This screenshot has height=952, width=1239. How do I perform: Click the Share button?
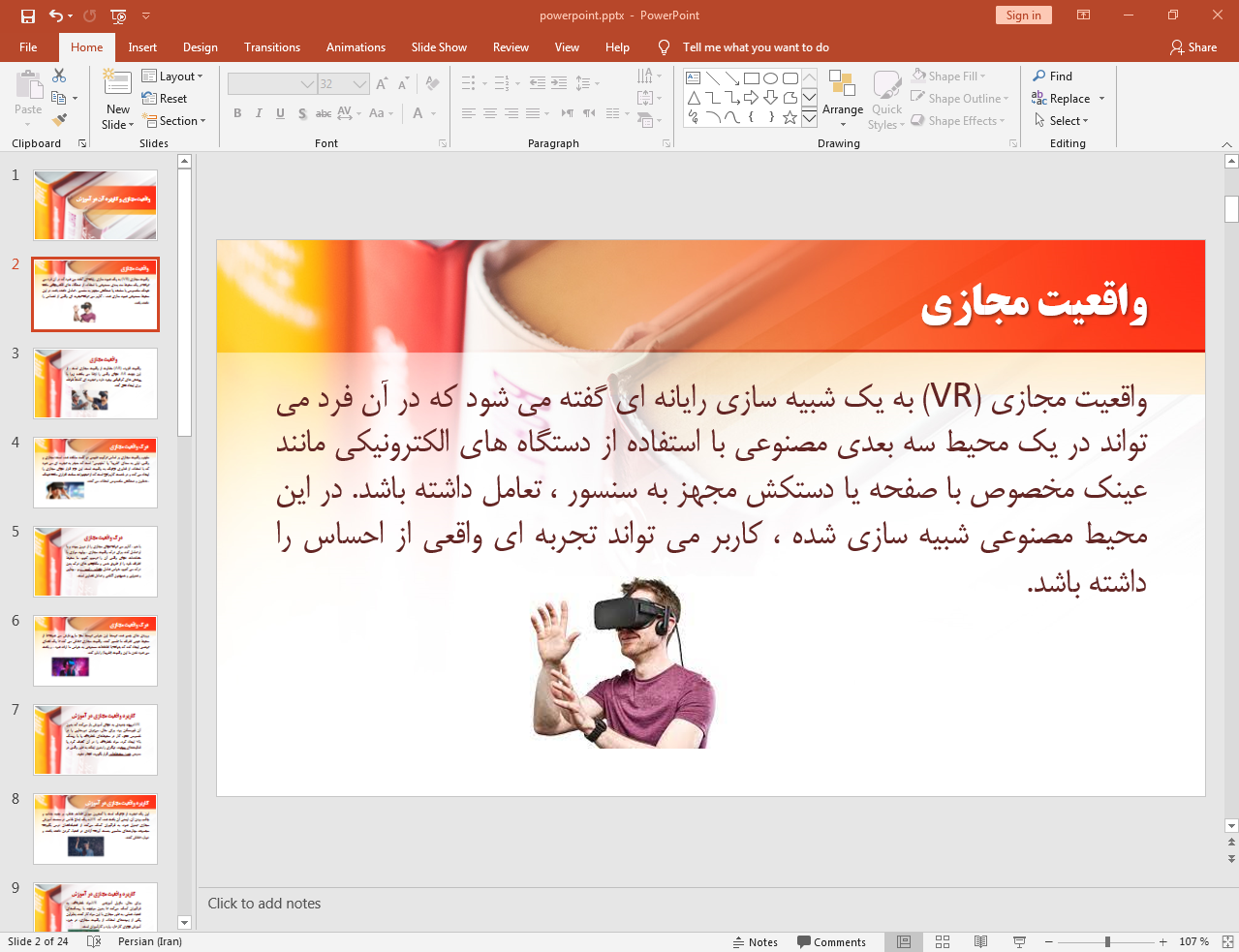pos(1193,47)
